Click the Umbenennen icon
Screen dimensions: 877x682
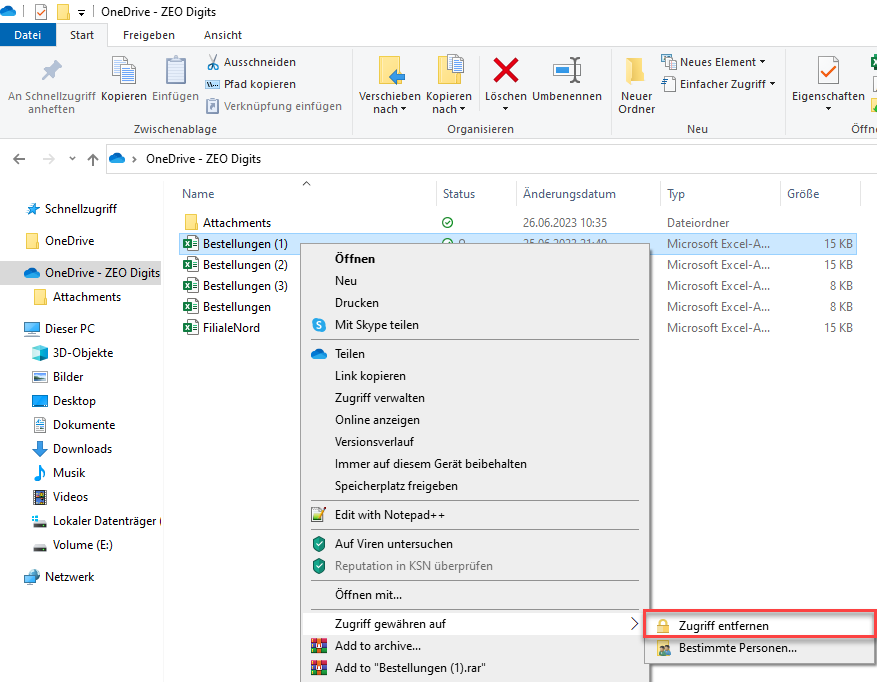pos(567,70)
